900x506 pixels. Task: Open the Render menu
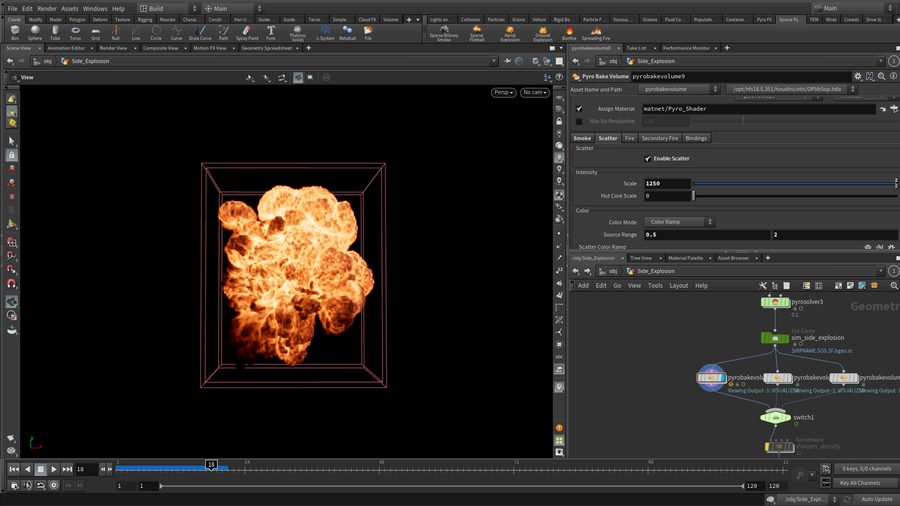coord(46,9)
